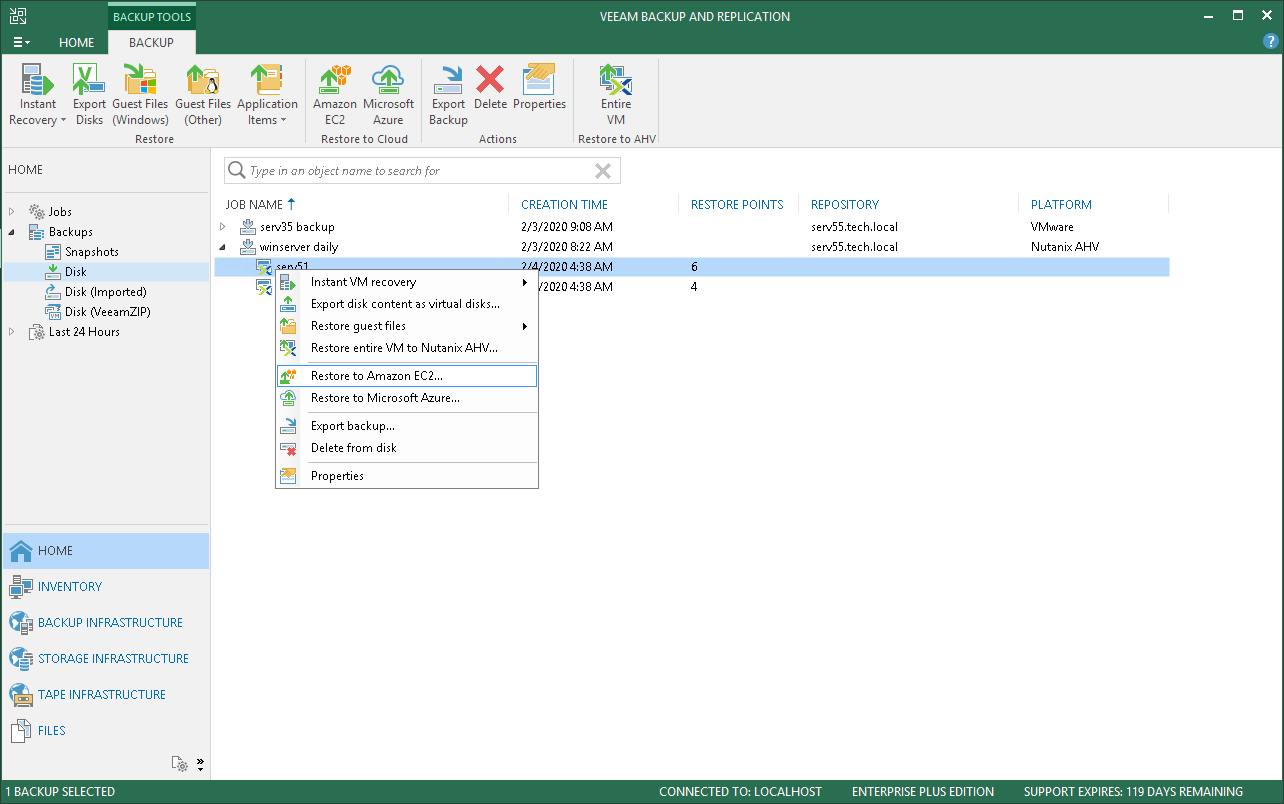Choose Export disk content as virtual disks
Image resolution: width=1284 pixels, height=804 pixels.
(407, 304)
